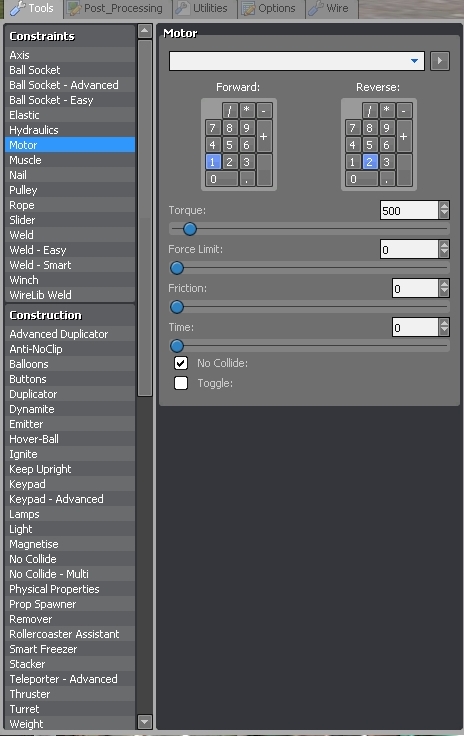Select numpad 2 key under Reverse
This screenshot has width=464, height=736.
tap(369, 162)
